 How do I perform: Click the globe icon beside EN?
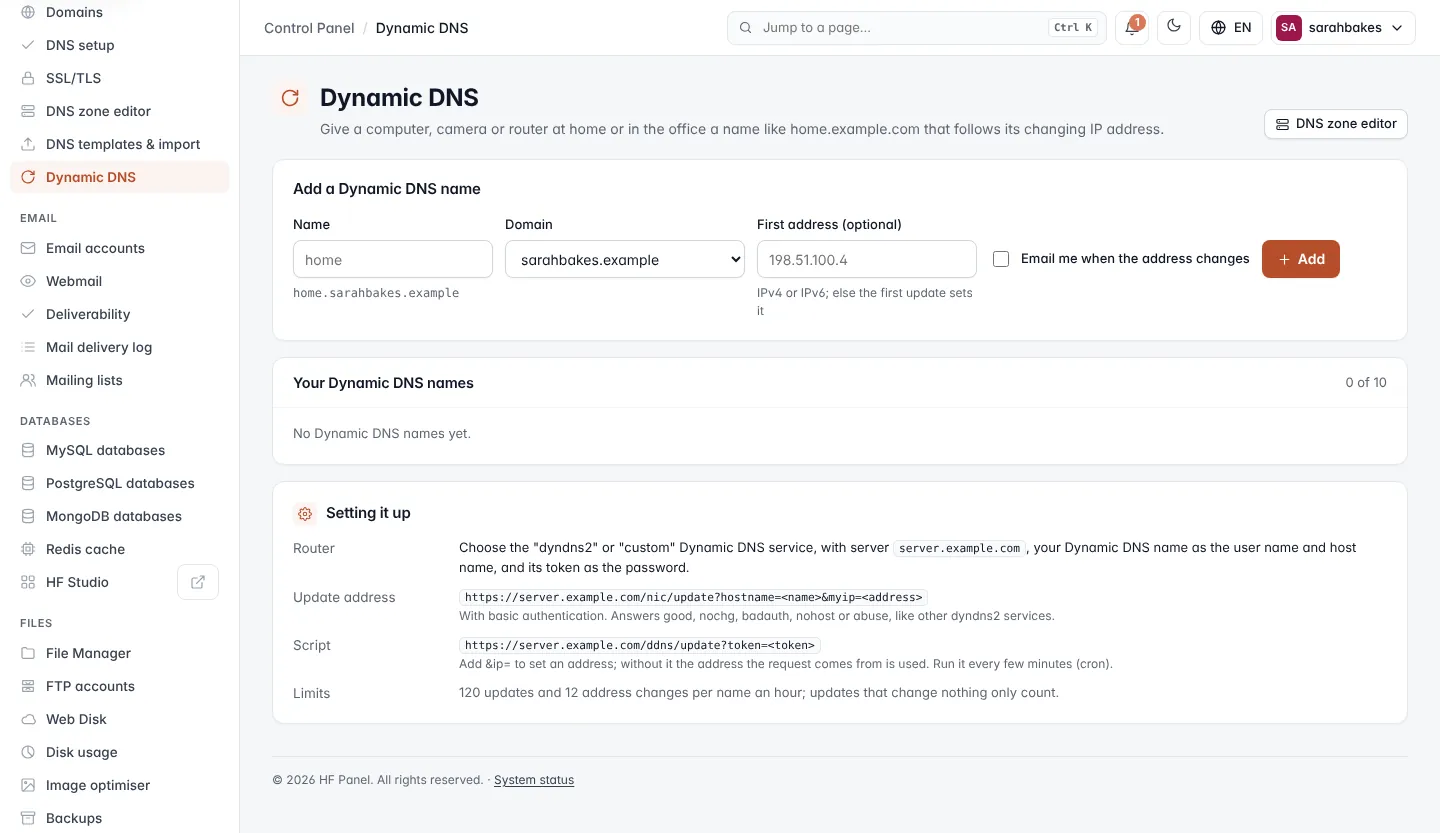click(1218, 28)
